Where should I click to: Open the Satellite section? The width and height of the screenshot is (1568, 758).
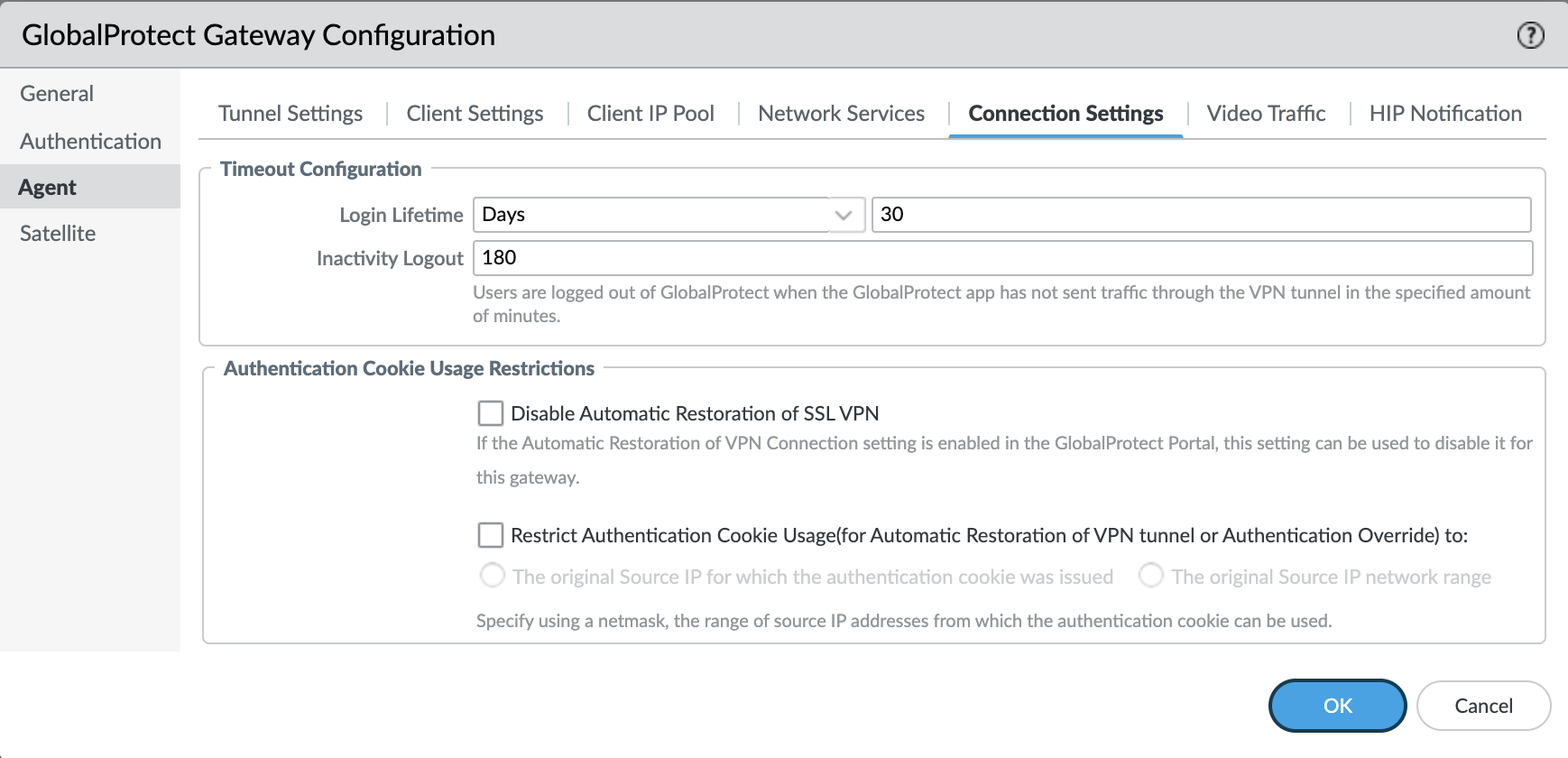pyautogui.click(x=58, y=233)
